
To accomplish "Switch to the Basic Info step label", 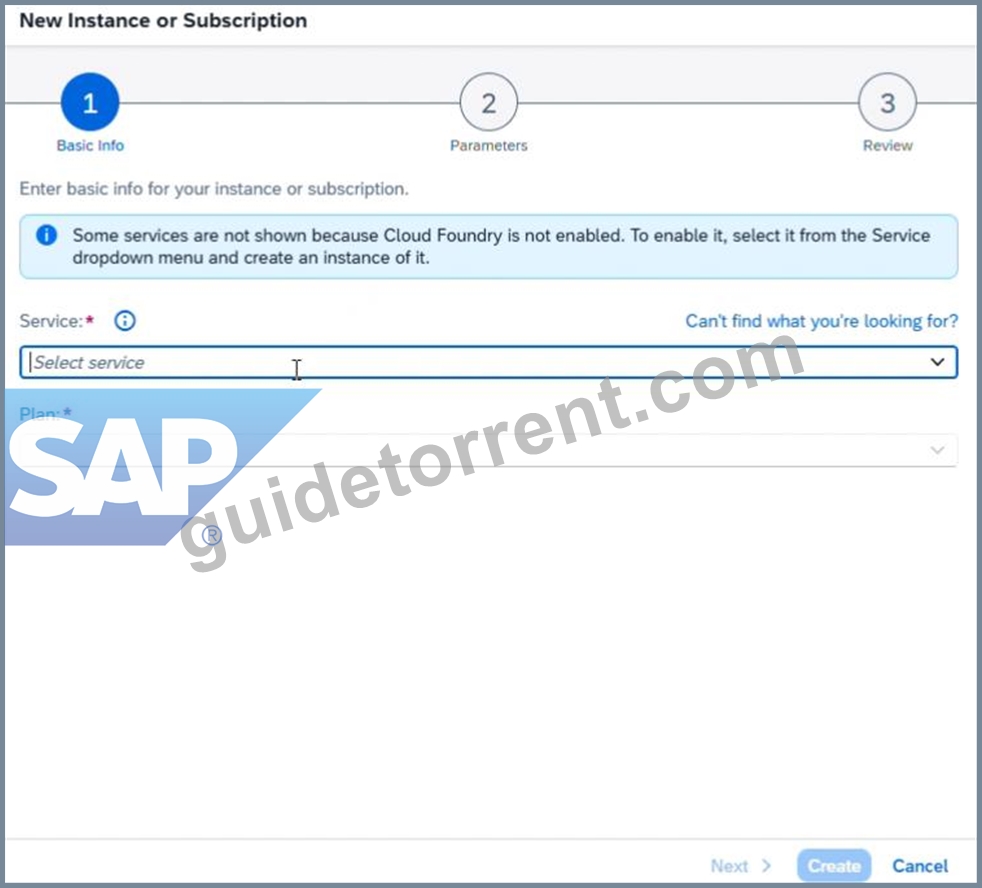I will coord(90,145).
